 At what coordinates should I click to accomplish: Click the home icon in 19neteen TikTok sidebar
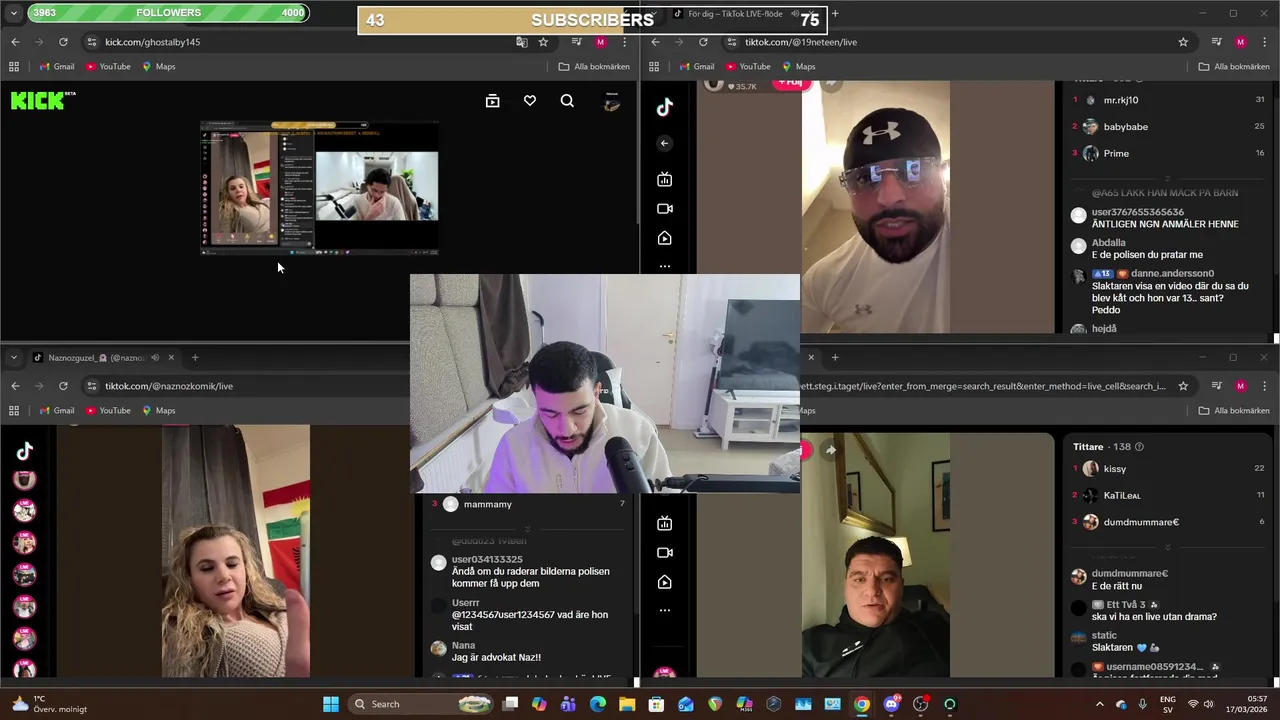tap(664, 238)
